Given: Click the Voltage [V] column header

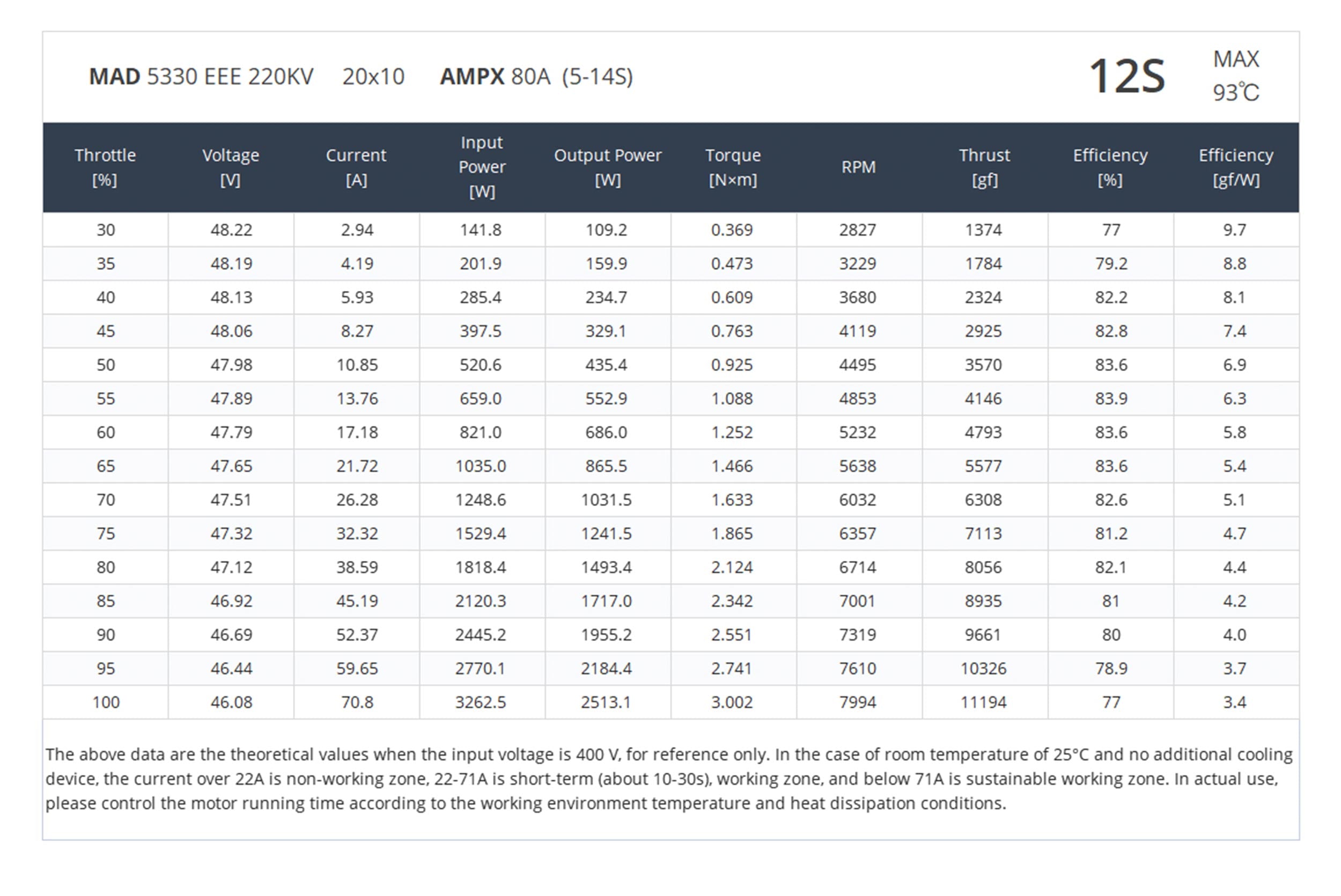Looking at the screenshot, I should coord(230,167).
